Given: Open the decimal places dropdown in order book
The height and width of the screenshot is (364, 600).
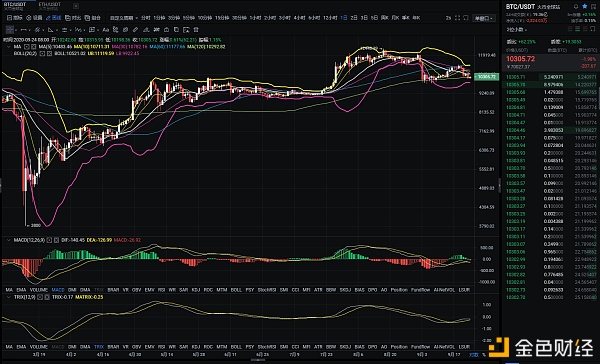Looking at the screenshot, I should click(517, 29).
